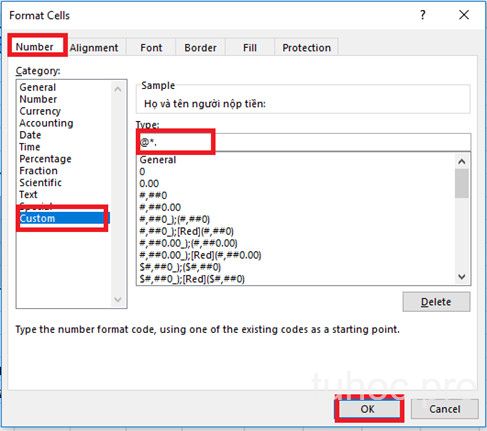This screenshot has width=487, height=431.
Task: Select Percentage category
Action: (63, 159)
